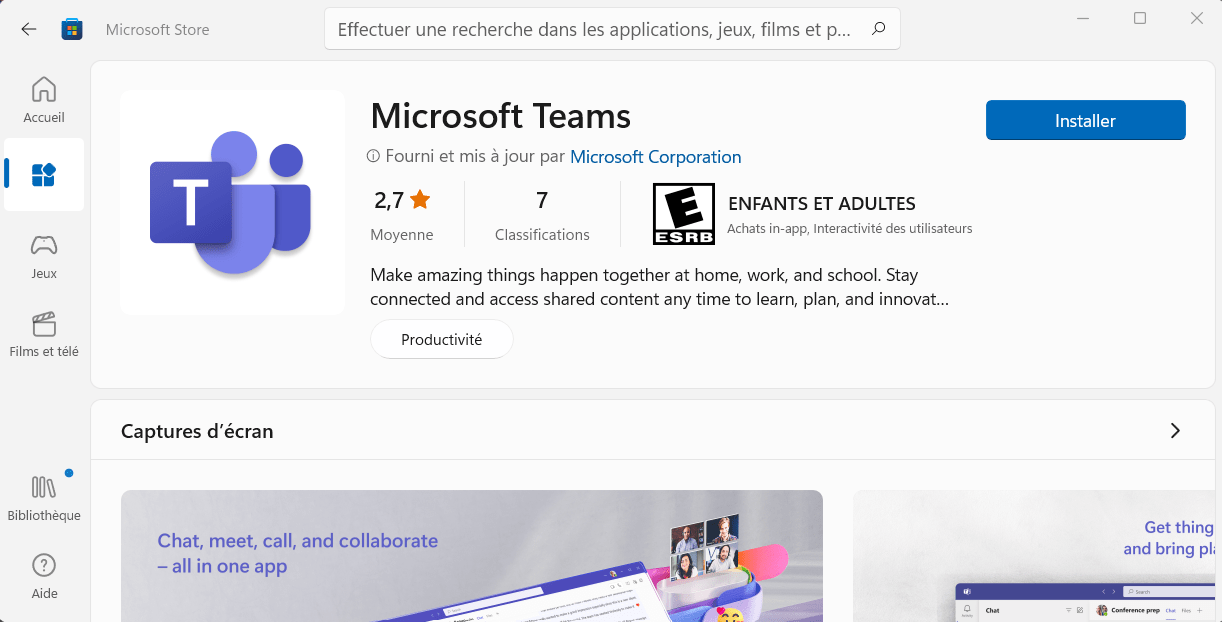Screen dimensions: 1222x622
Task: Open the Accueil home icon
Action: 43,91
